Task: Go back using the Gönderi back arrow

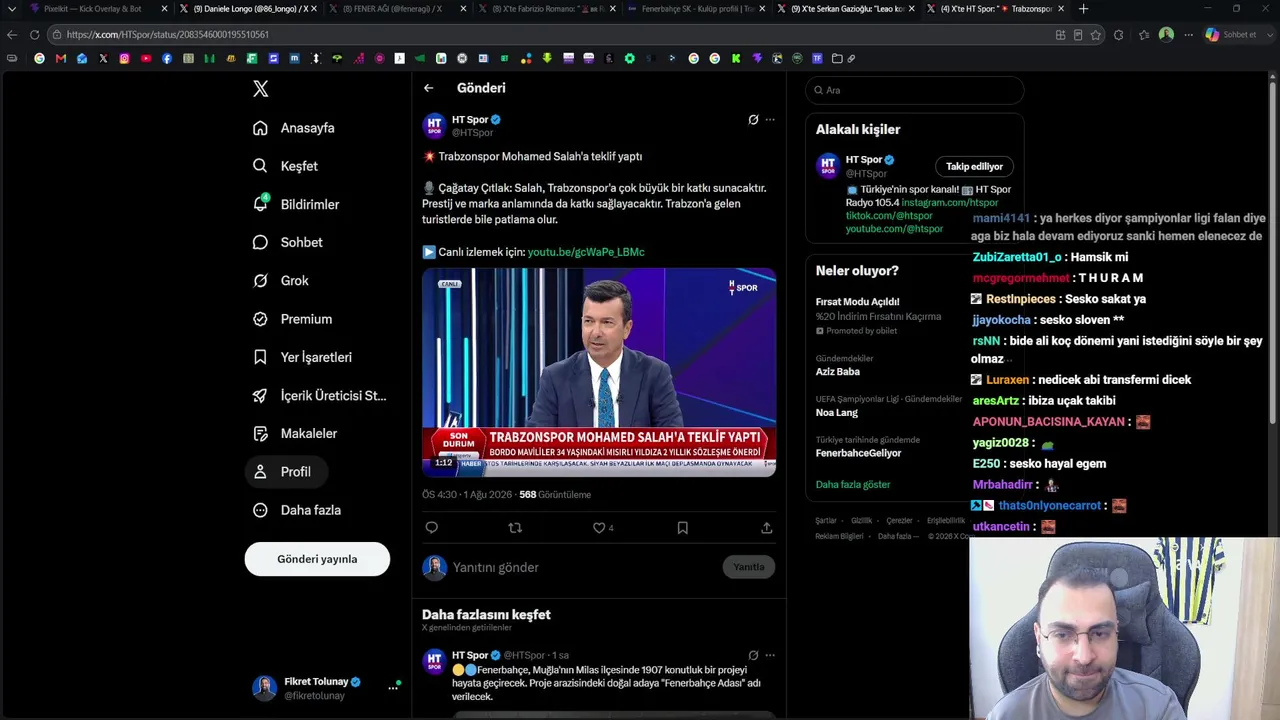Action: click(428, 88)
